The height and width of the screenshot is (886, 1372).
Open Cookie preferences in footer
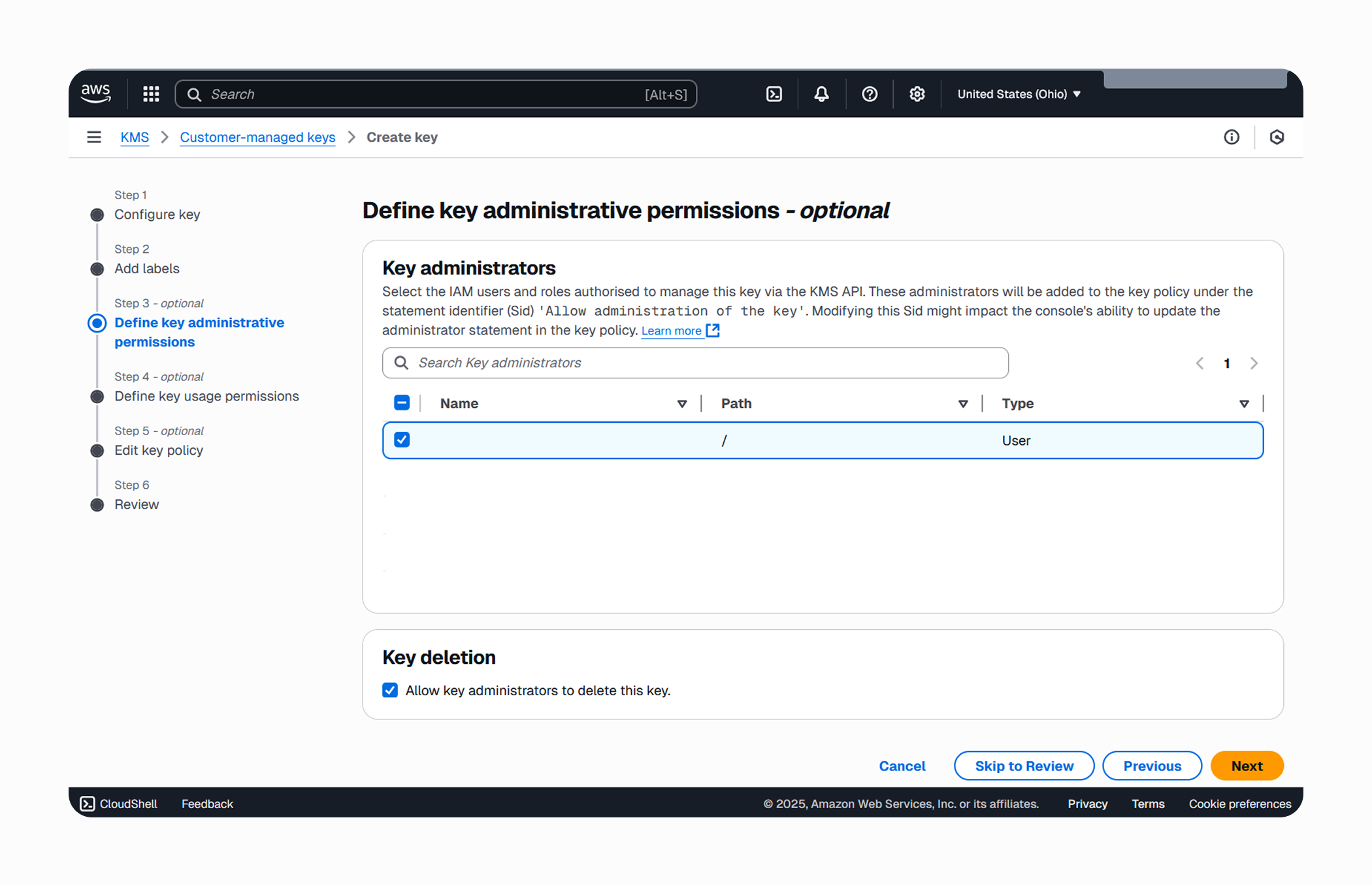(1239, 804)
